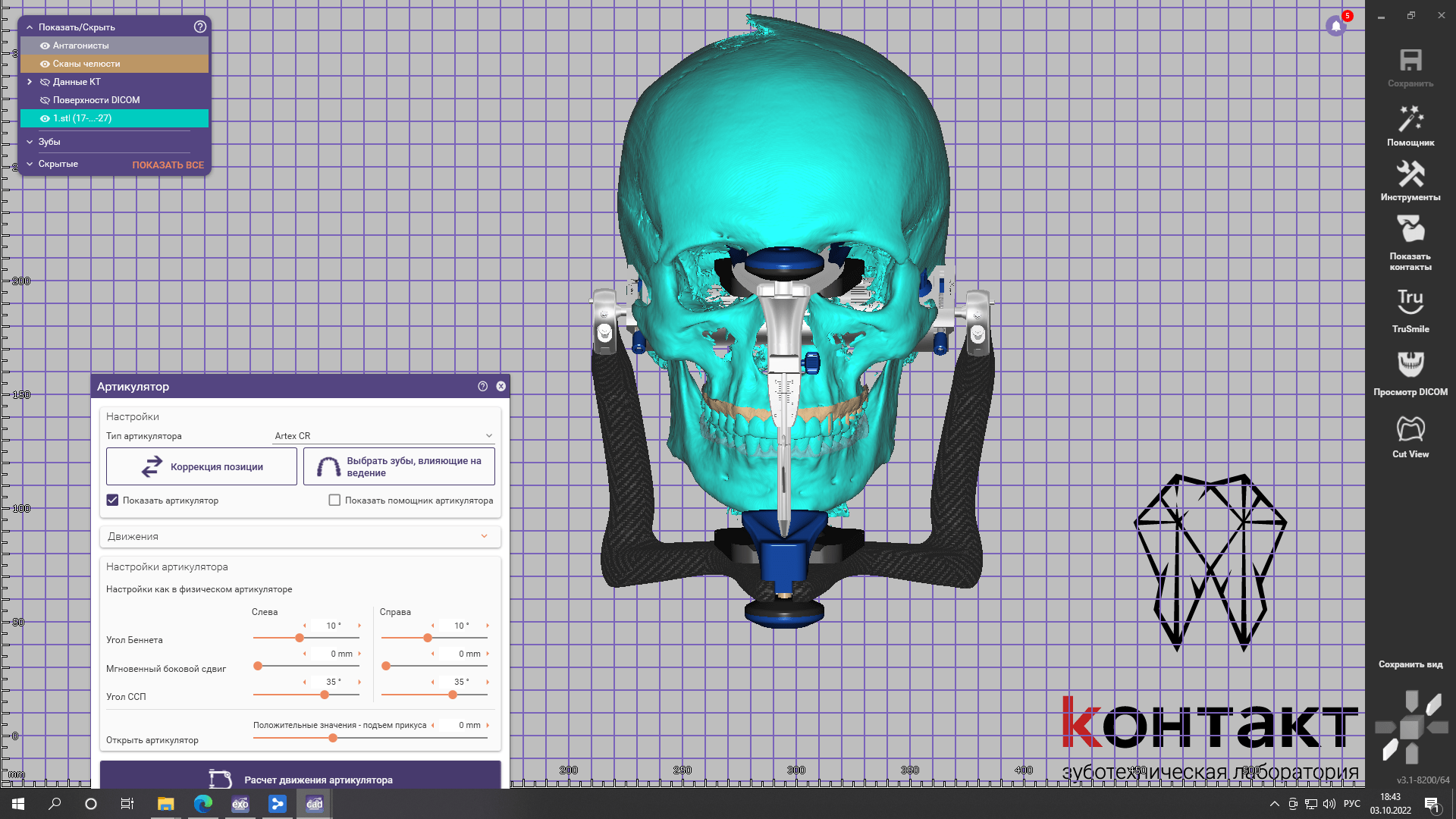Viewport: 1456px width, 819px height.
Task: Click the notification bell icon
Action: [x=1336, y=26]
